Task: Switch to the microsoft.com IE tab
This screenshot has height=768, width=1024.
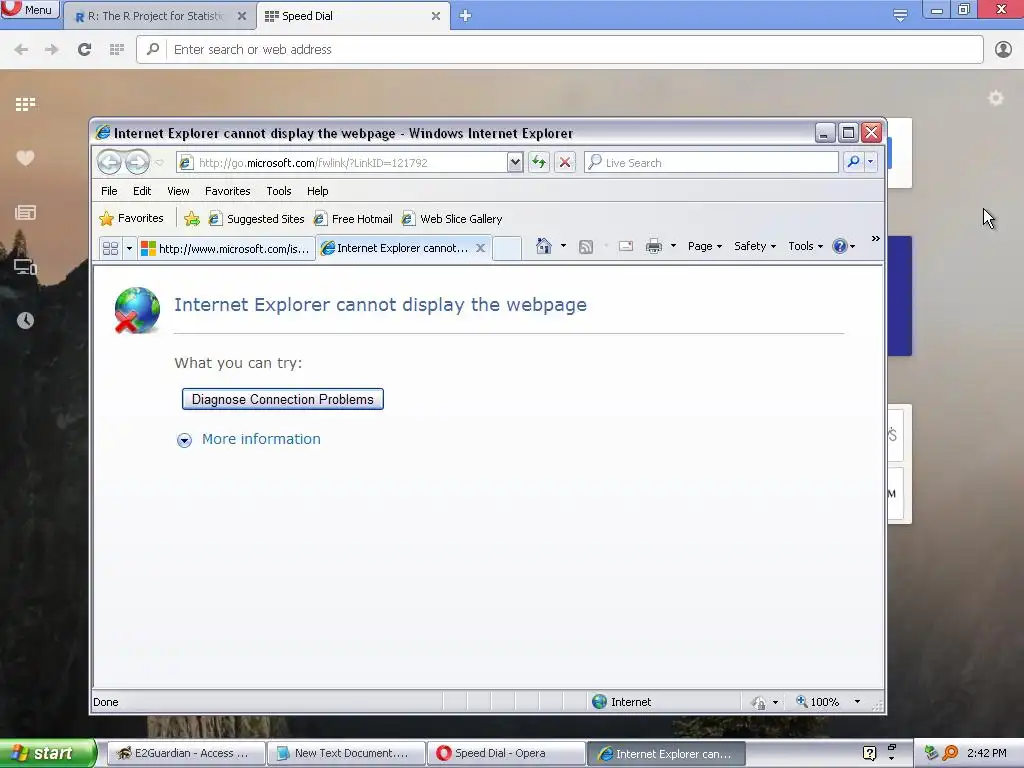Action: (x=226, y=248)
